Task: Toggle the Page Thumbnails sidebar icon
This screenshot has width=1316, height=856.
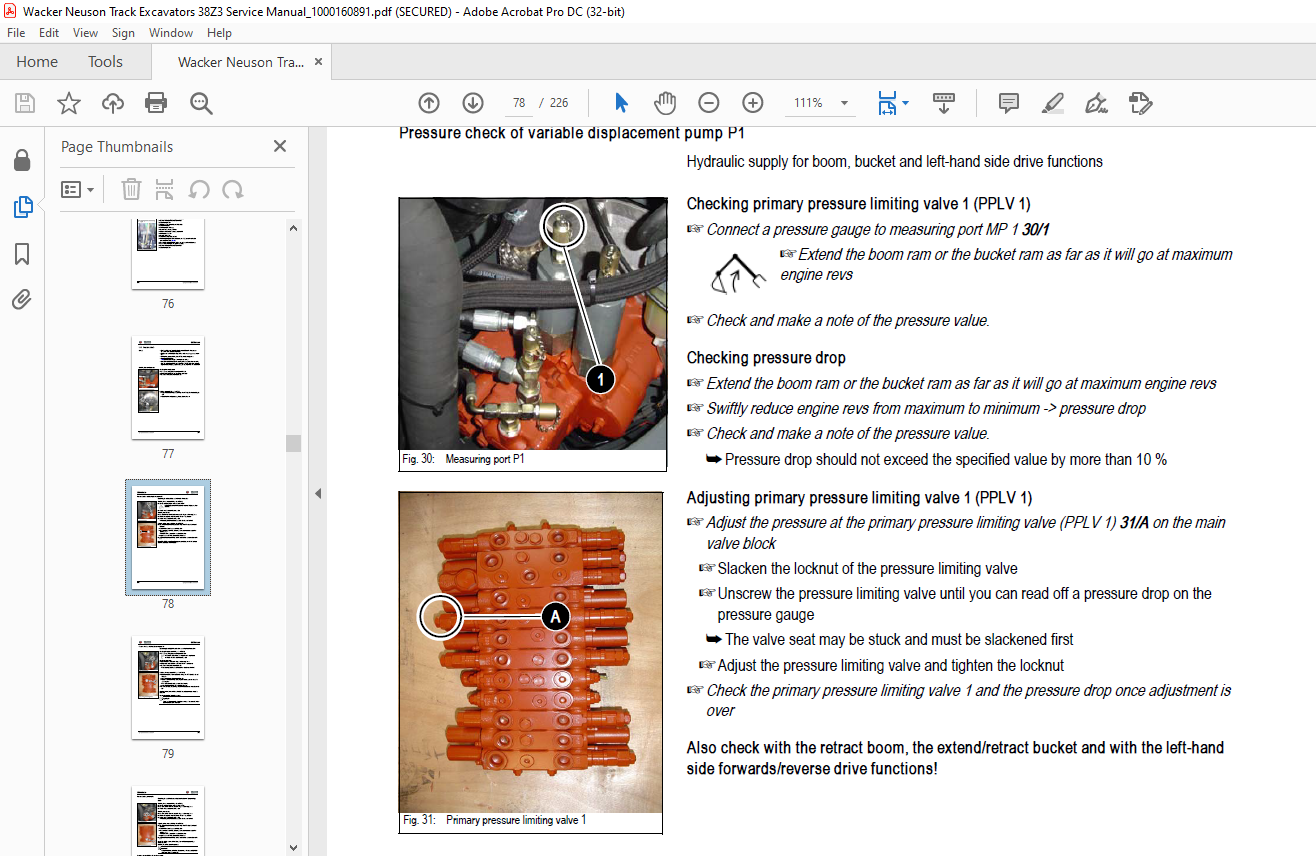Action: click(x=22, y=207)
